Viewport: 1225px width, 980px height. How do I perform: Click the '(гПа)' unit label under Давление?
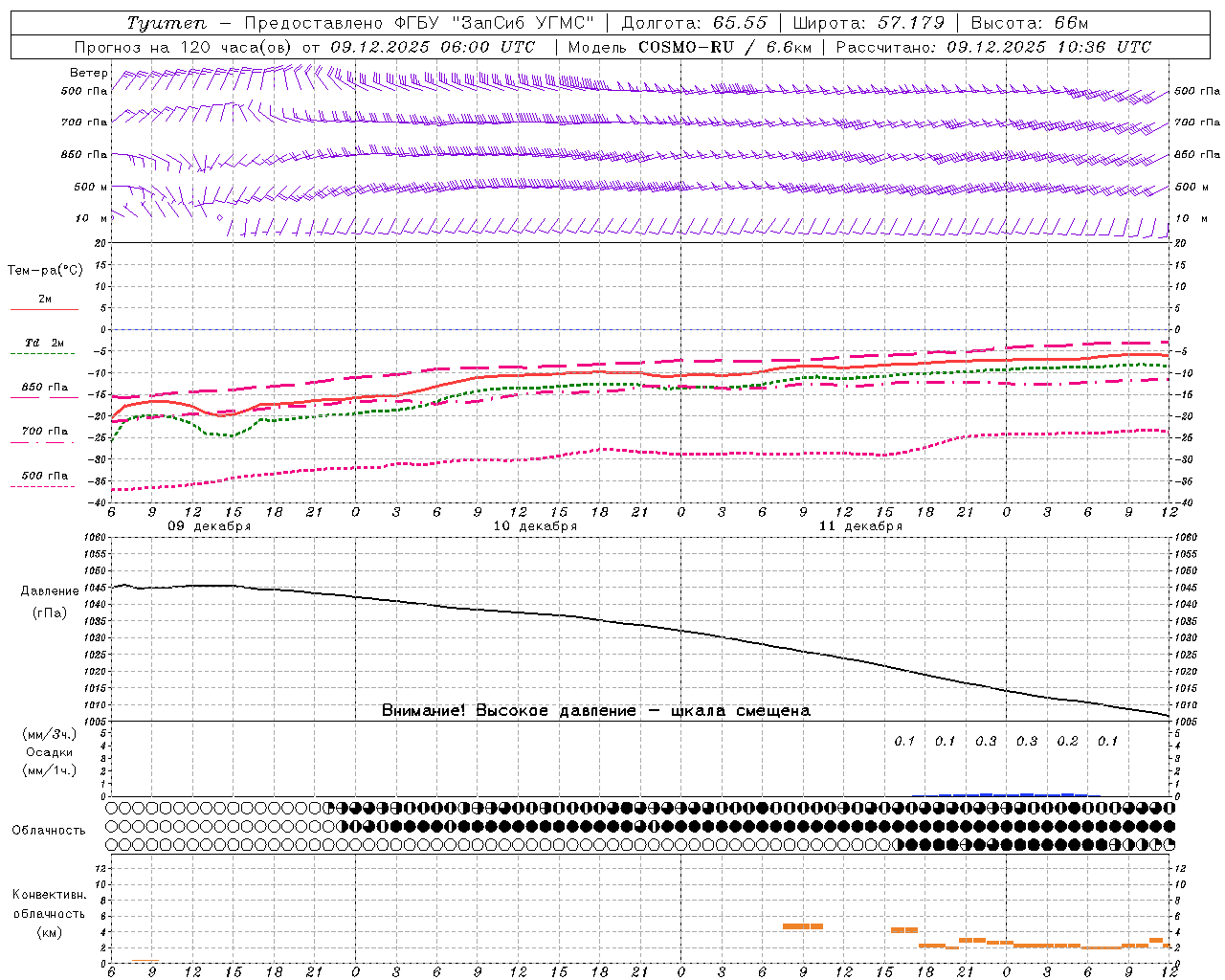[x=50, y=612]
